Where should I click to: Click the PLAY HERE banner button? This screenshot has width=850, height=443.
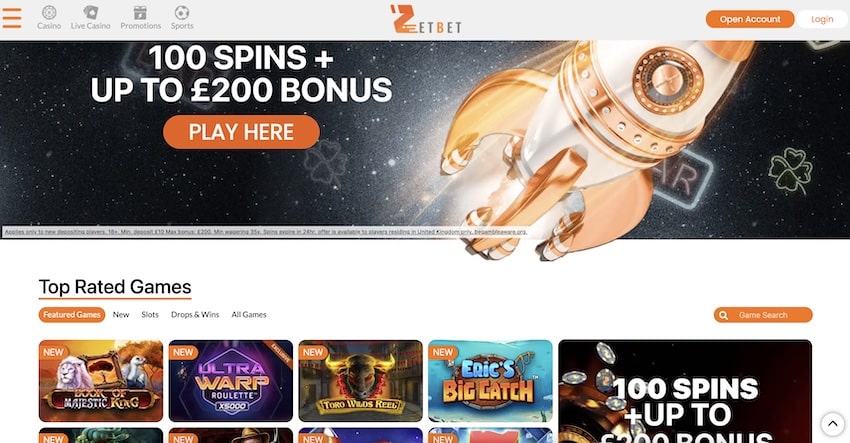241,132
